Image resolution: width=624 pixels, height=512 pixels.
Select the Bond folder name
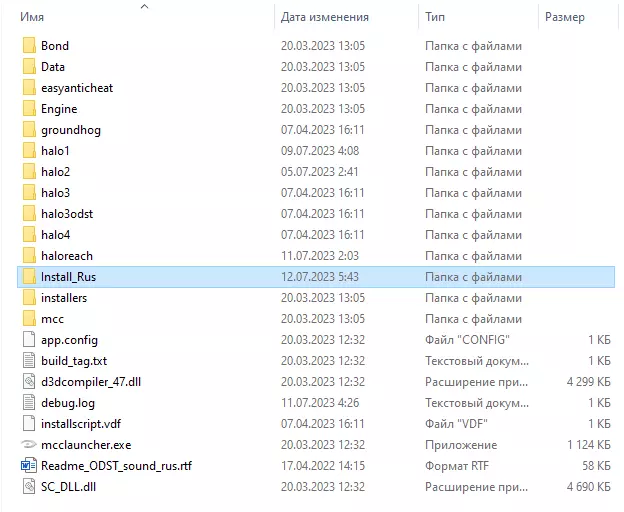click(x=55, y=46)
